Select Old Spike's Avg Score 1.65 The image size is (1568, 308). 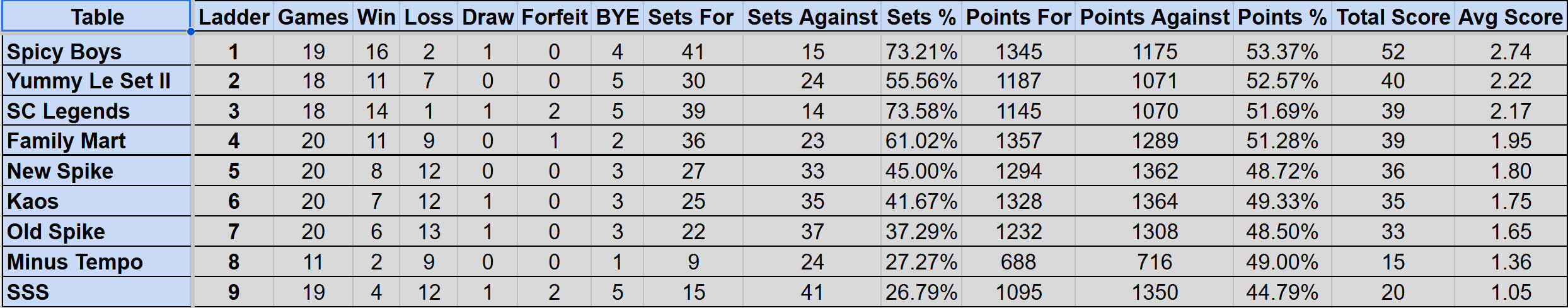pyautogui.click(x=1510, y=232)
